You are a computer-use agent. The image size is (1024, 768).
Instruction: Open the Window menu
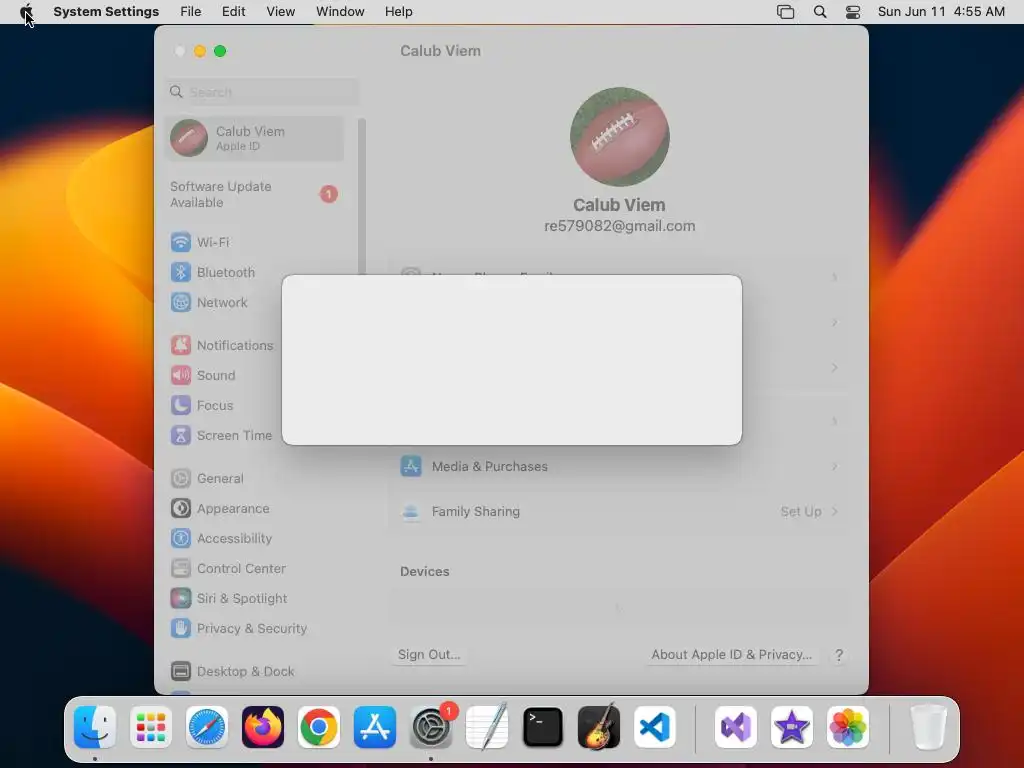[x=340, y=12]
